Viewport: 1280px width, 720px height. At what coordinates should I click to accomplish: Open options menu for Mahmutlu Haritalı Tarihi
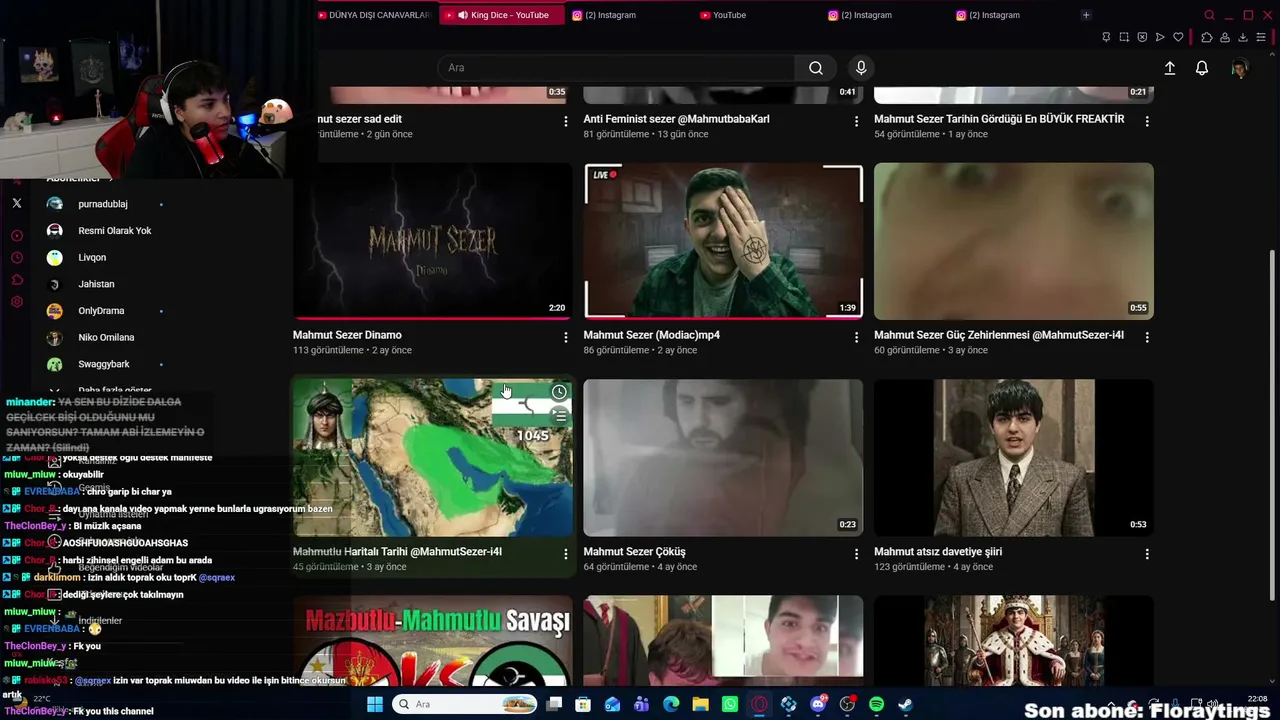(565, 553)
